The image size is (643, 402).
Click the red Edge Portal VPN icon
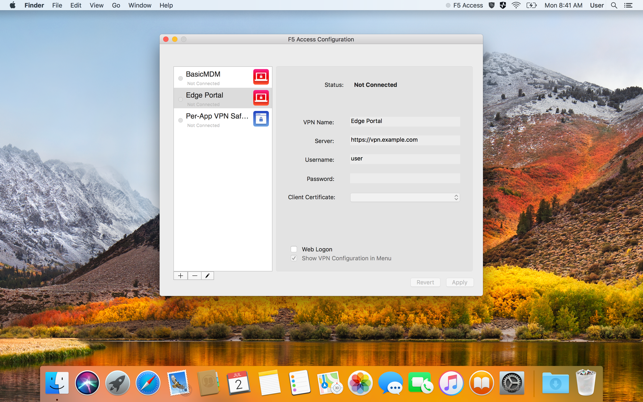click(261, 98)
